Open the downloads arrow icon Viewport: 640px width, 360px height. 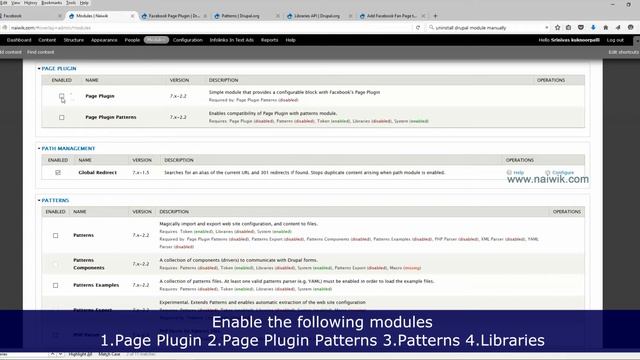(593, 28)
